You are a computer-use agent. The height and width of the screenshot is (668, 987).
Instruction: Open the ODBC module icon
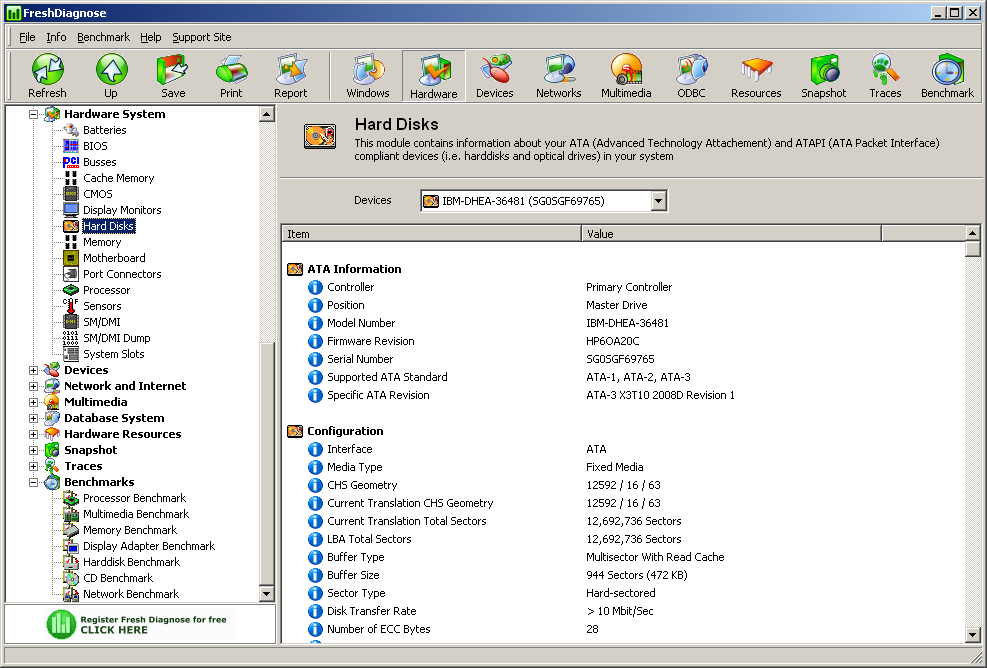691,76
